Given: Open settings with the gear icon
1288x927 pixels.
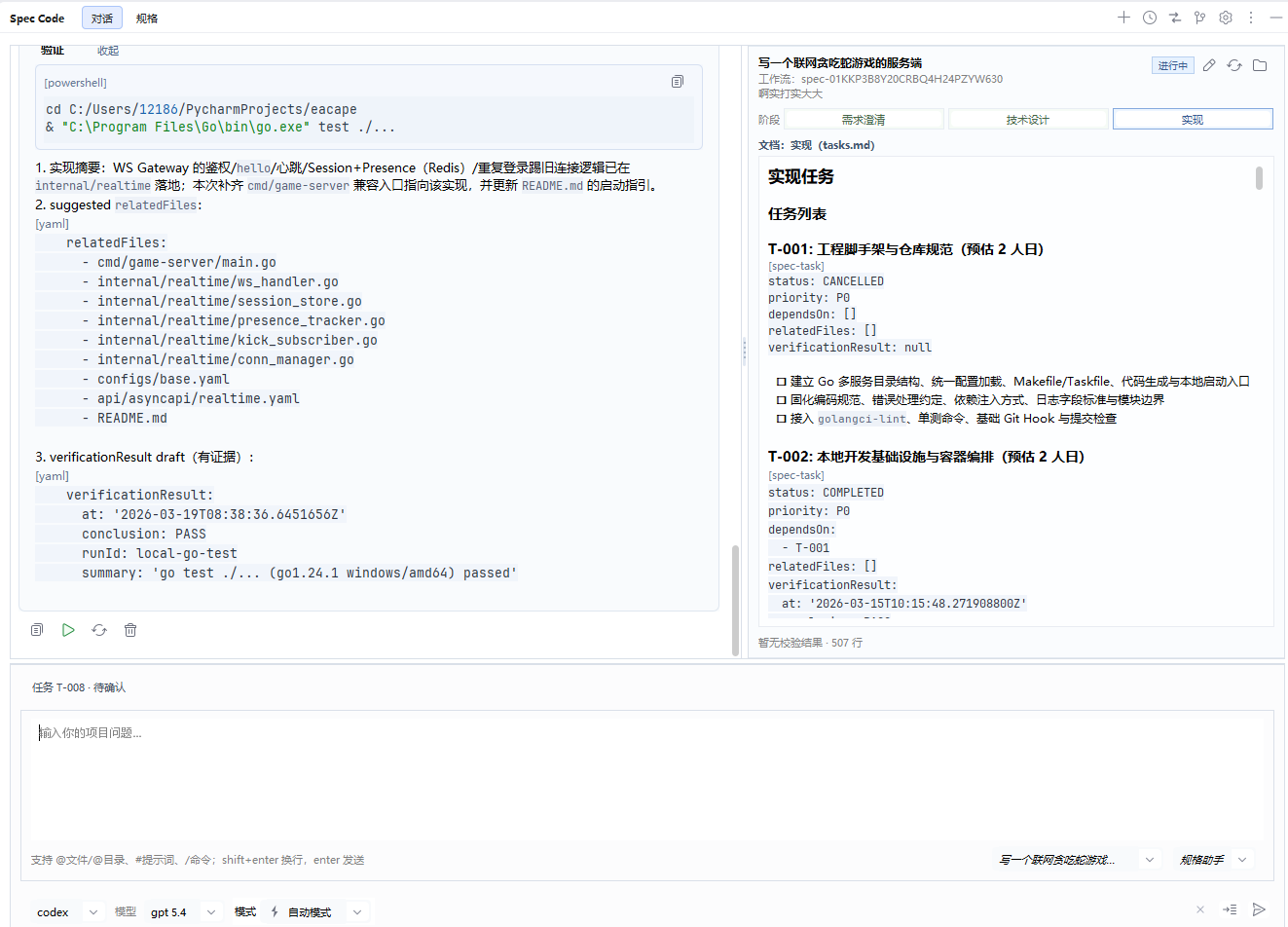Looking at the screenshot, I should pyautogui.click(x=1226, y=18).
